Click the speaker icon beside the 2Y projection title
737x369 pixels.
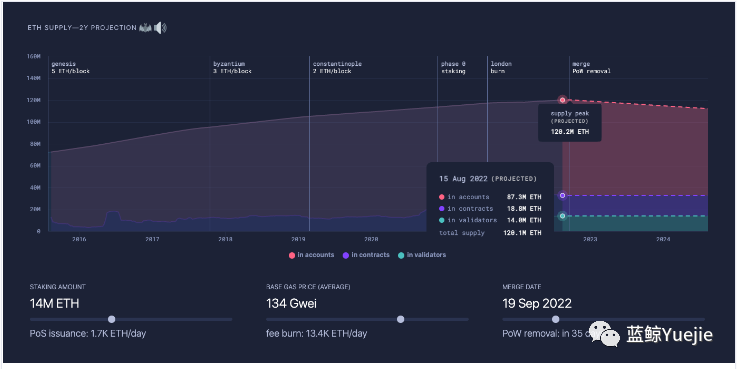tap(160, 28)
